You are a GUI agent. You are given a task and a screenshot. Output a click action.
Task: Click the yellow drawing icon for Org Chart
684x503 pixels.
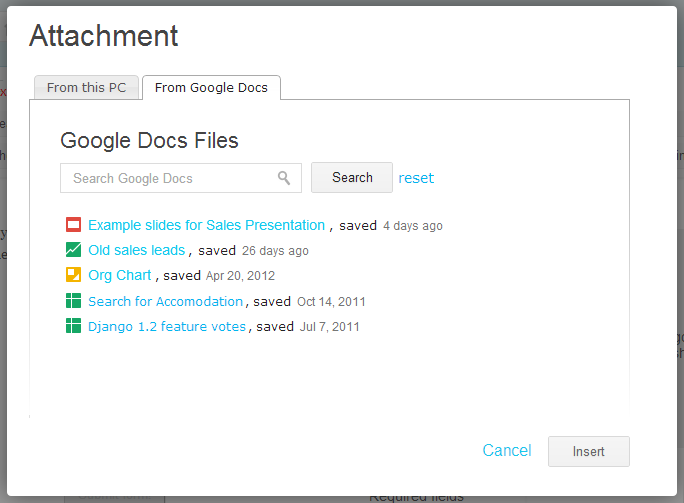coord(73,275)
